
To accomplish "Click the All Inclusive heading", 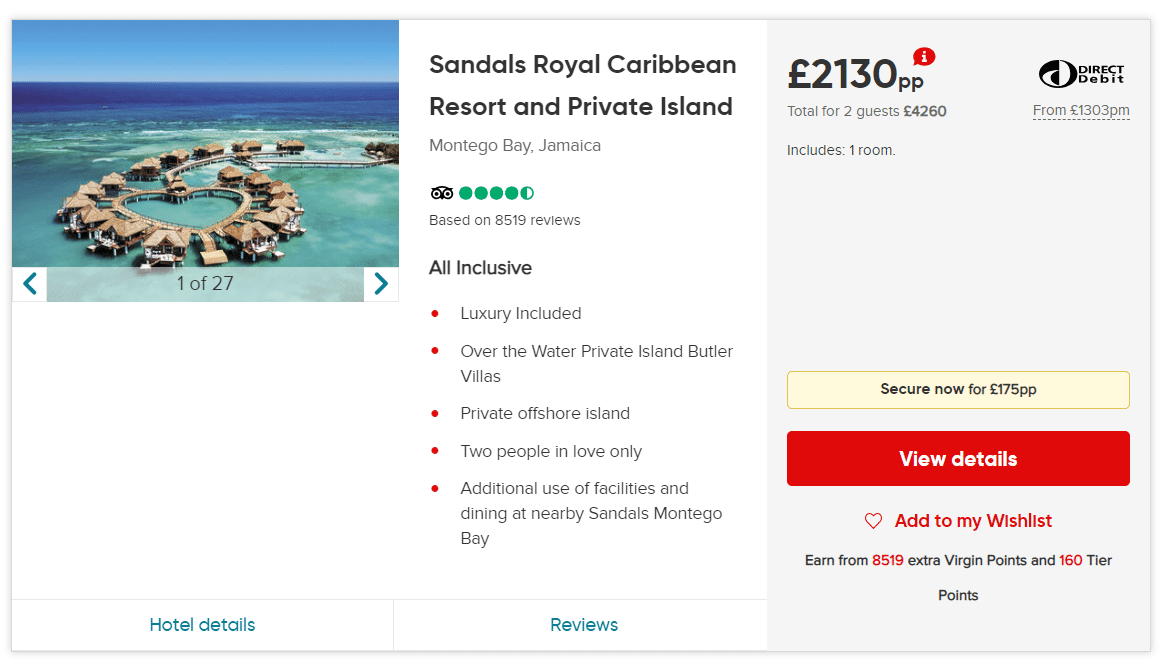I will (x=480, y=268).
